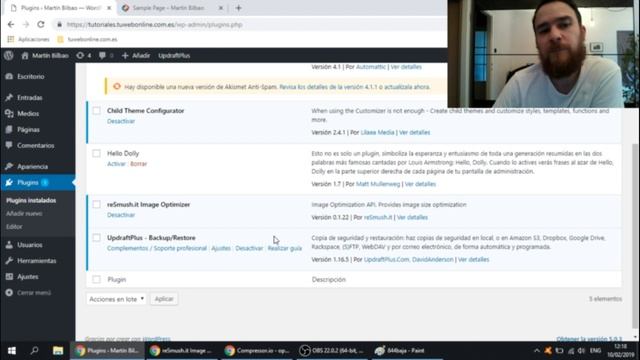Open Añadir nuevo submenu item

pyautogui.click(x=24, y=213)
